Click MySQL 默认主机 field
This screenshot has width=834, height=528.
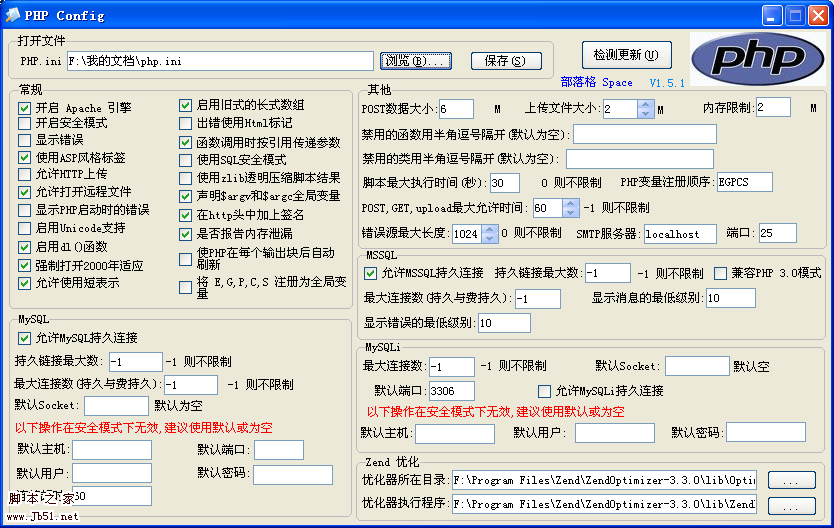[112, 450]
